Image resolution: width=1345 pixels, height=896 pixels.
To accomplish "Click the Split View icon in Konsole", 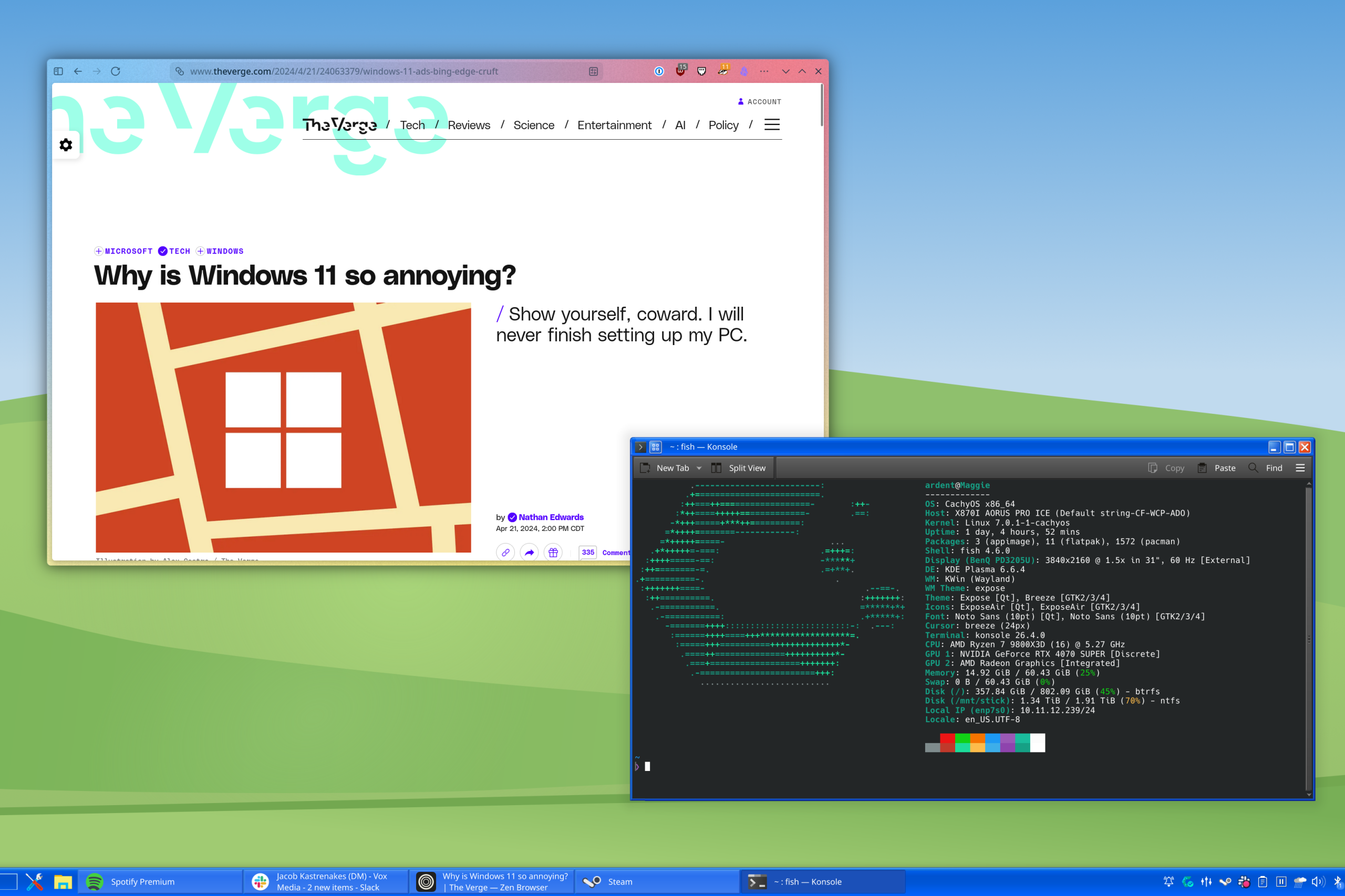I will pyautogui.click(x=717, y=467).
